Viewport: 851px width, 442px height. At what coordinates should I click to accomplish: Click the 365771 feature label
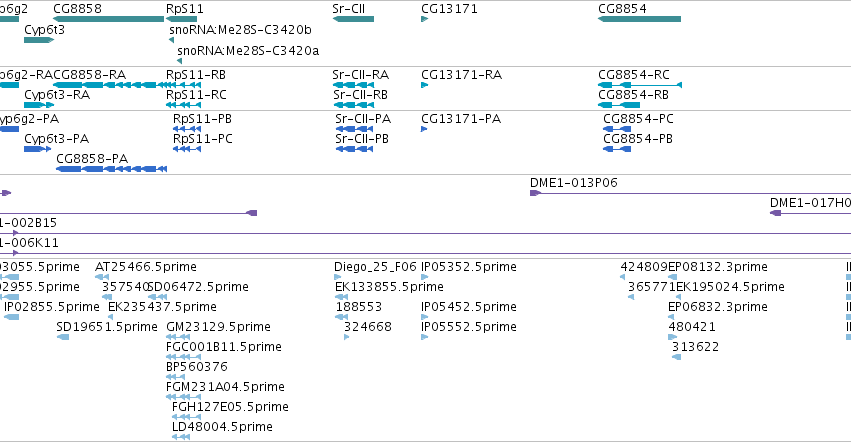coord(652,286)
